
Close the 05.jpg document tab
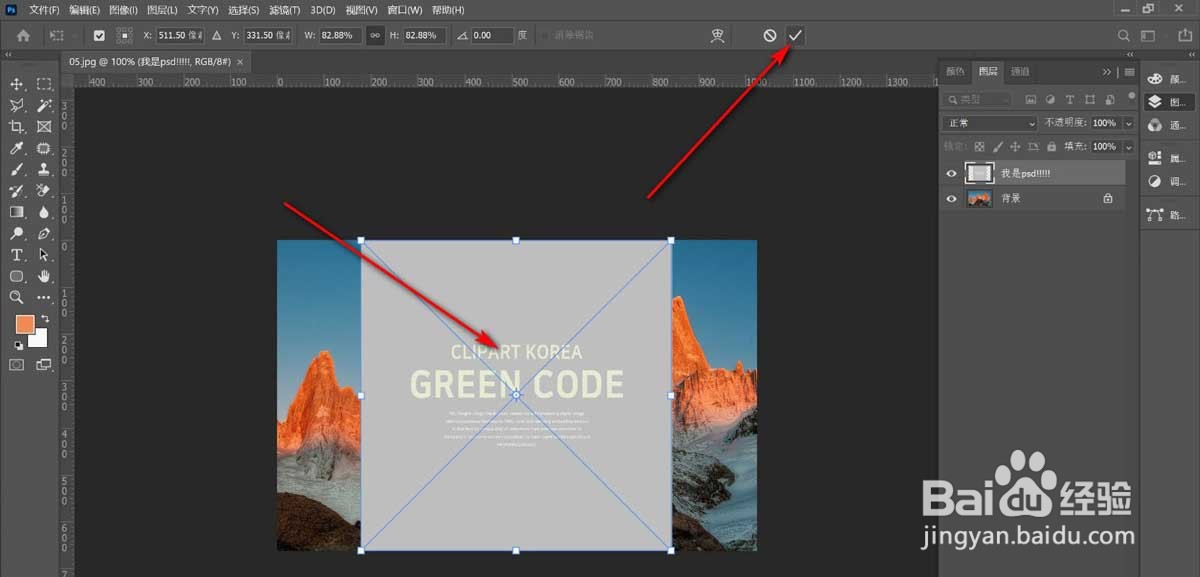pos(241,61)
